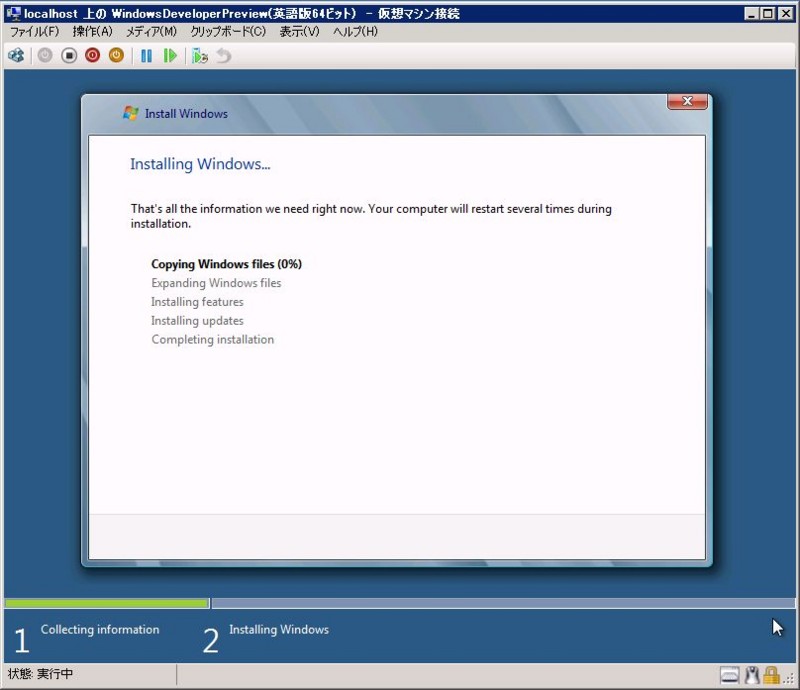The height and width of the screenshot is (690, 800).
Task: Open the ファイル(F) menu
Action: [35, 32]
